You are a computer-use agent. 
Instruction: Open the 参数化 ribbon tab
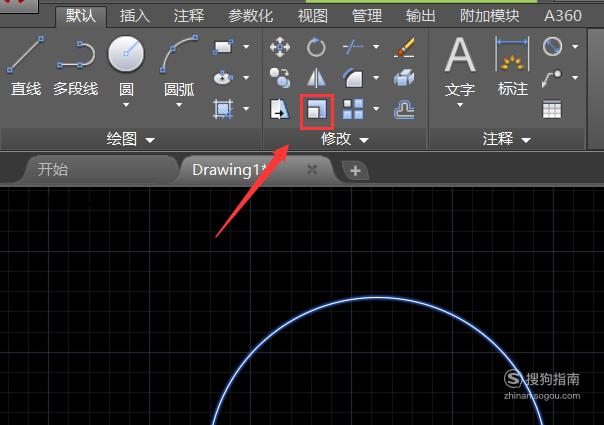click(x=250, y=16)
